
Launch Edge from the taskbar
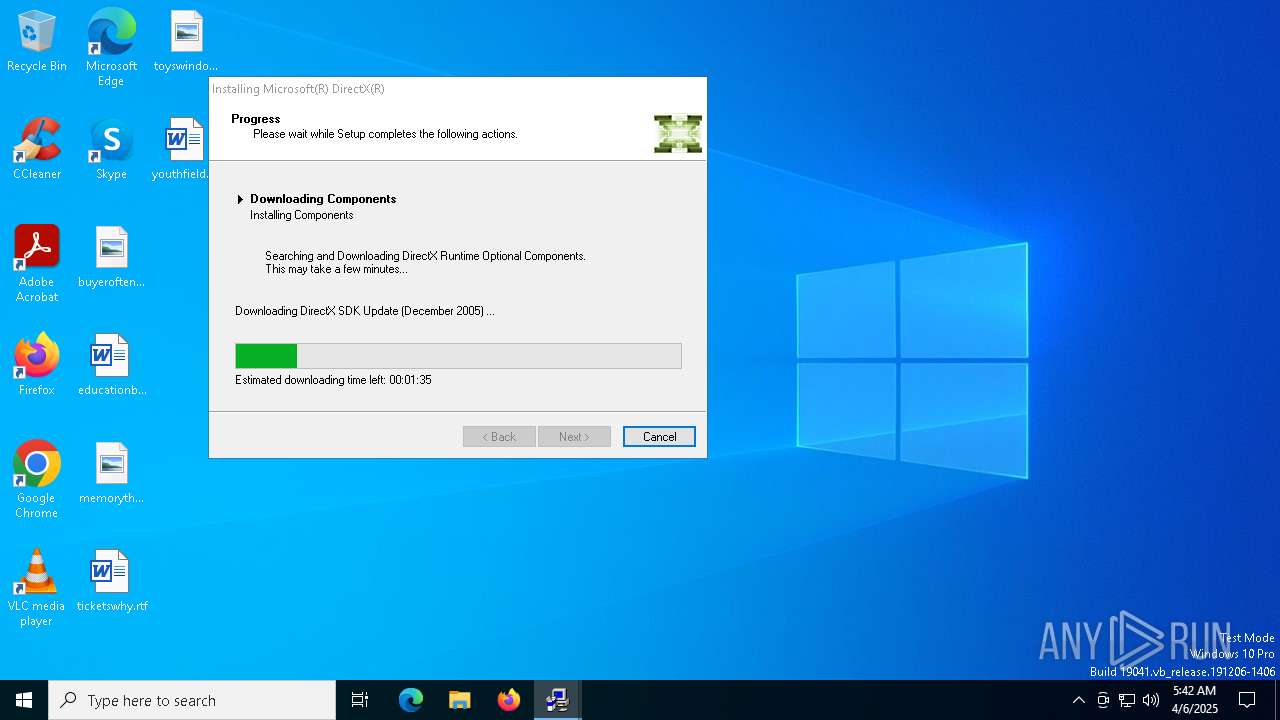[x=411, y=700]
